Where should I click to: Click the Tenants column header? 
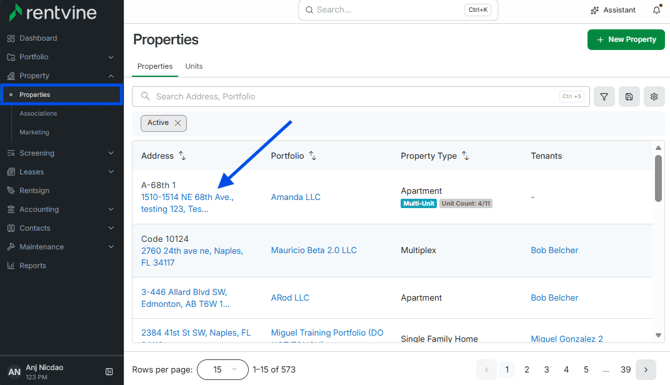point(546,156)
